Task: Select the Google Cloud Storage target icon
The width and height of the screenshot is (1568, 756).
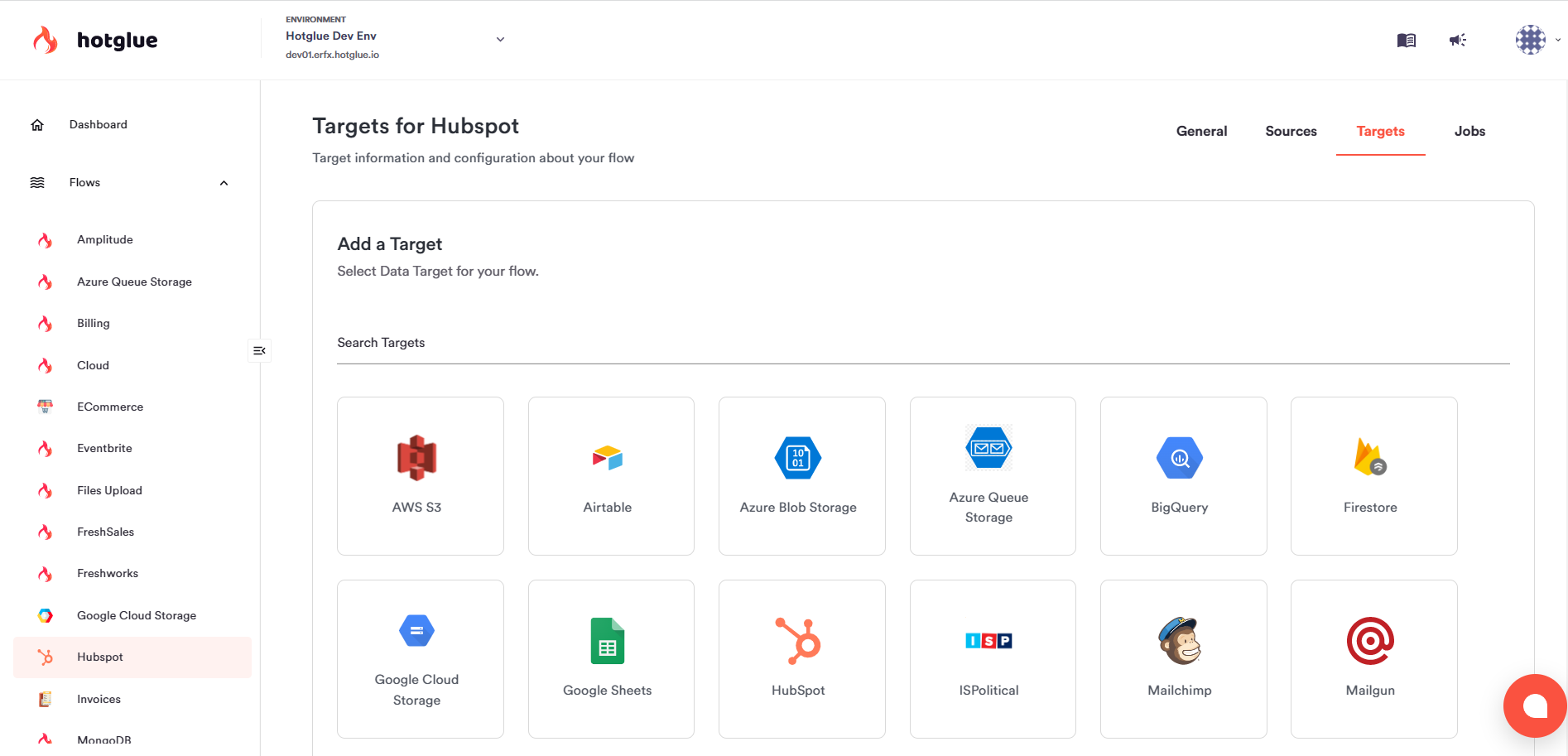Action: pyautogui.click(x=416, y=631)
